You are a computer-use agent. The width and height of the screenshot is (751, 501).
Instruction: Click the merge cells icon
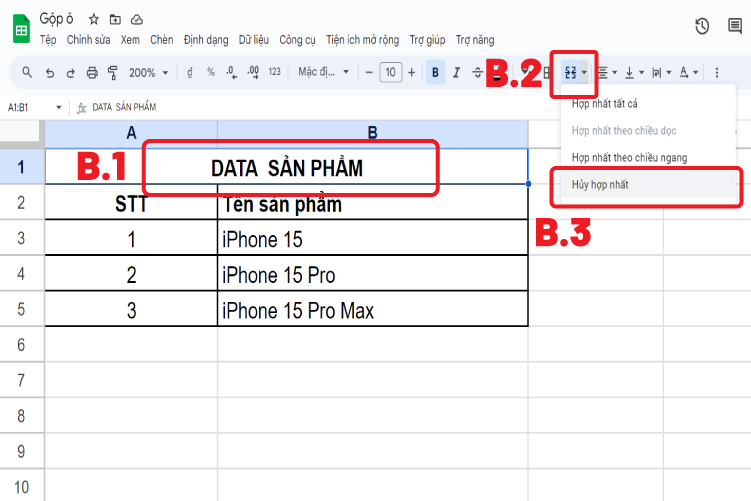(x=570, y=73)
